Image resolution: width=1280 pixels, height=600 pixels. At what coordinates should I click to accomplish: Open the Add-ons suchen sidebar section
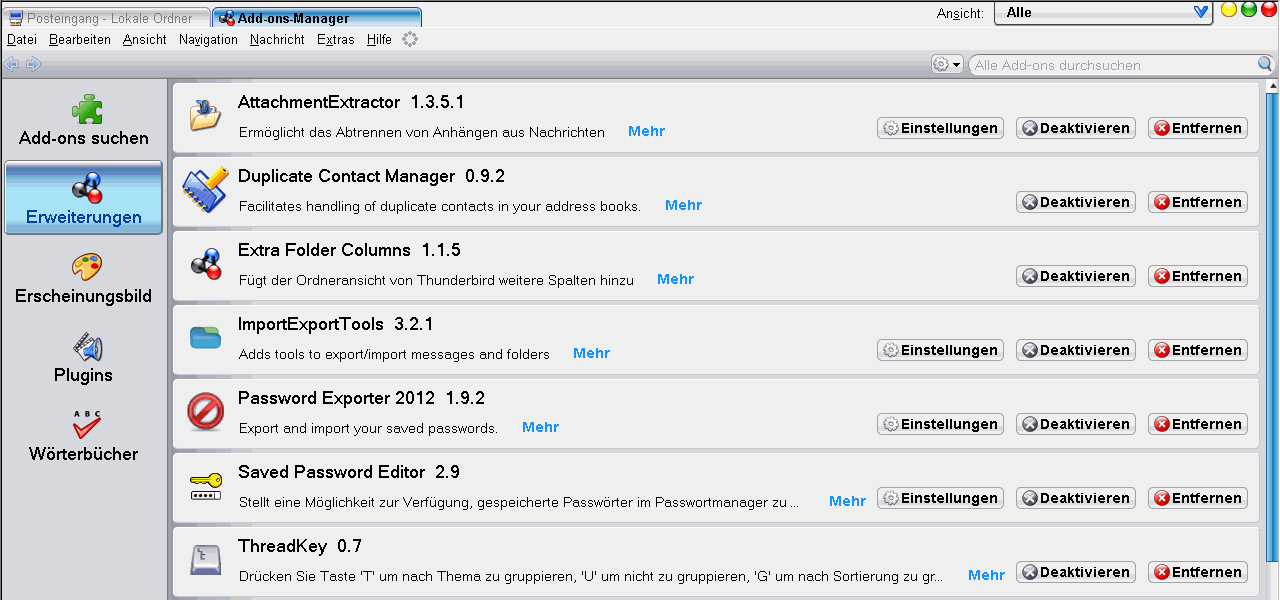[84, 120]
